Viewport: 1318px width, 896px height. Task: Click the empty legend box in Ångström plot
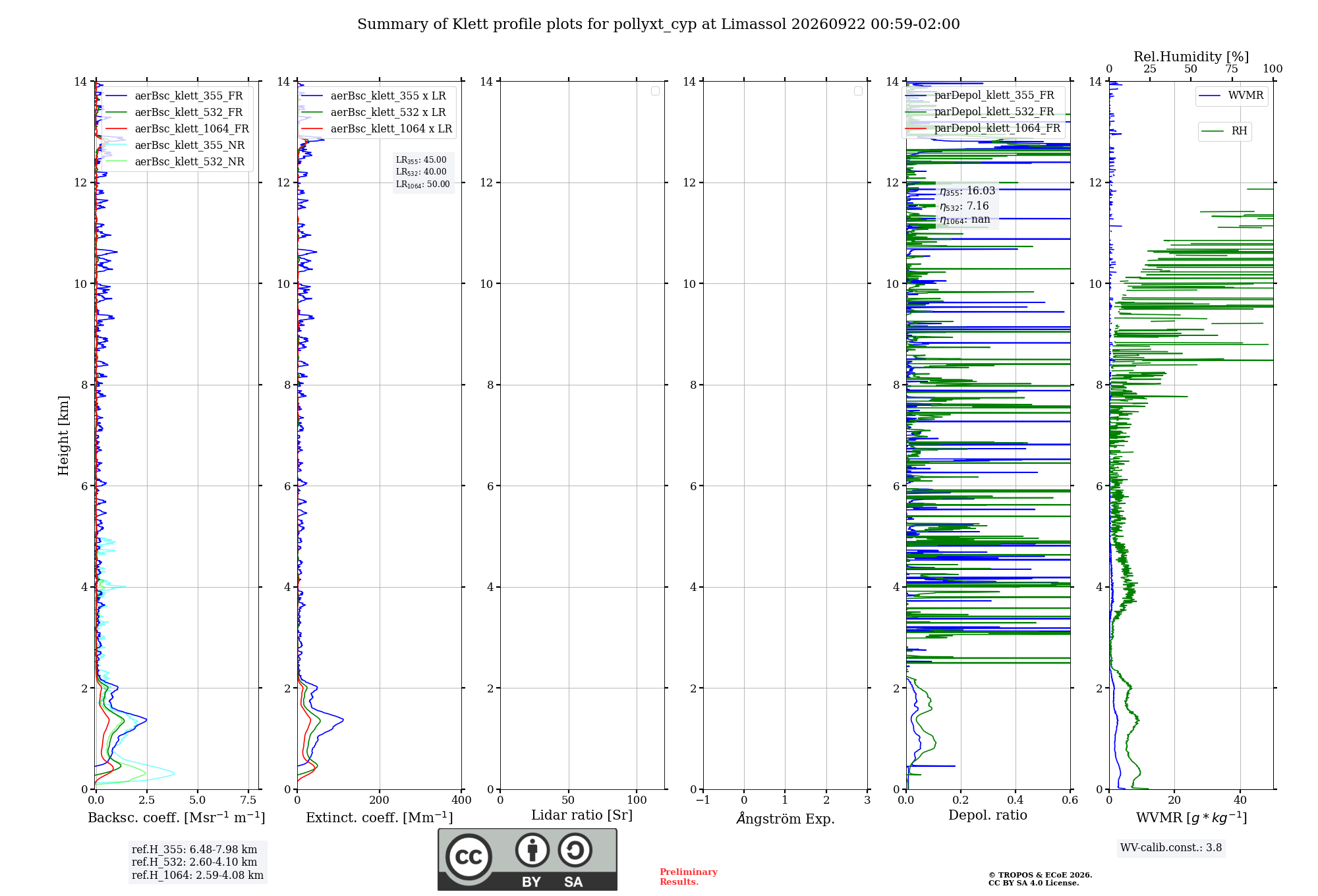tap(858, 91)
